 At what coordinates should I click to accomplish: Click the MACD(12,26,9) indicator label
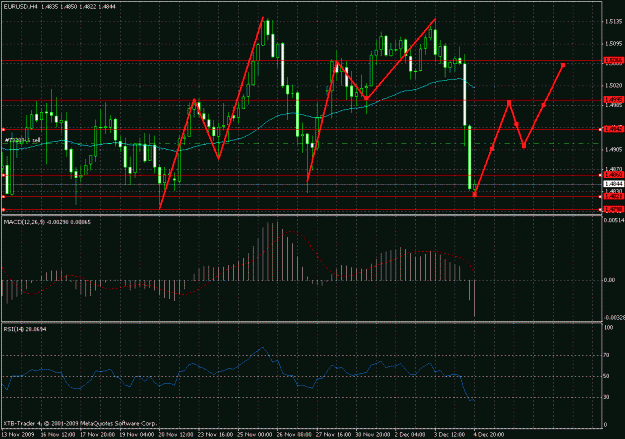coord(47,222)
